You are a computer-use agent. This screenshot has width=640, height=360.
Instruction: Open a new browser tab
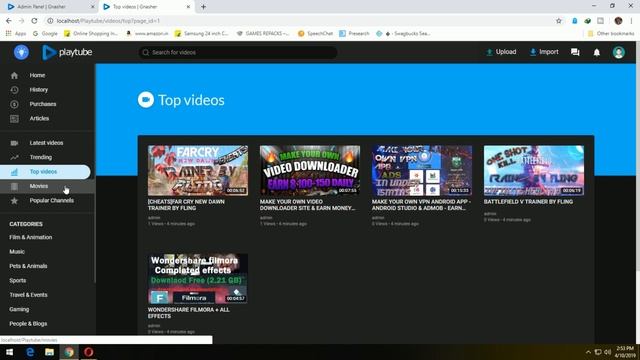pyautogui.click(x=203, y=7)
